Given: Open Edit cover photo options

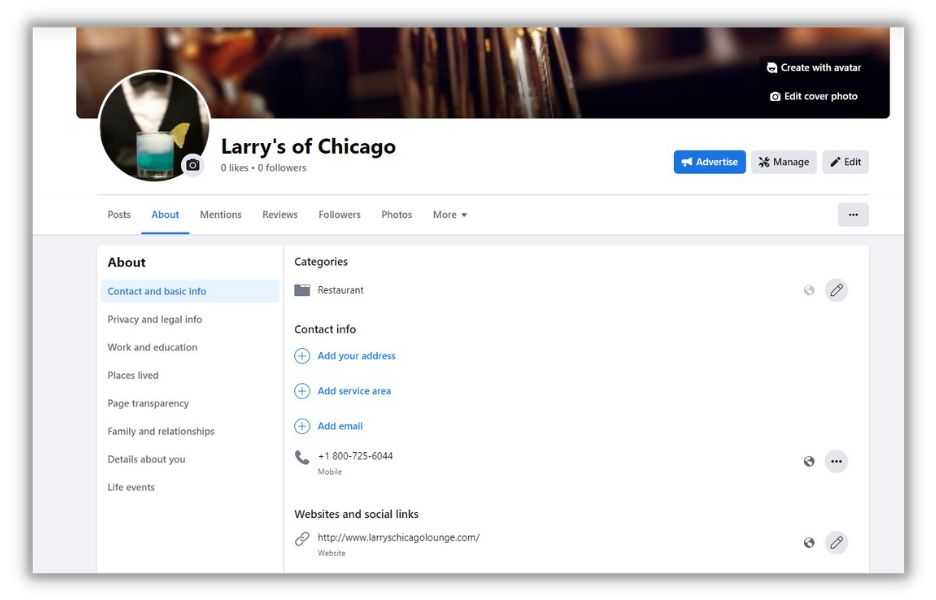Looking at the screenshot, I should [x=813, y=97].
